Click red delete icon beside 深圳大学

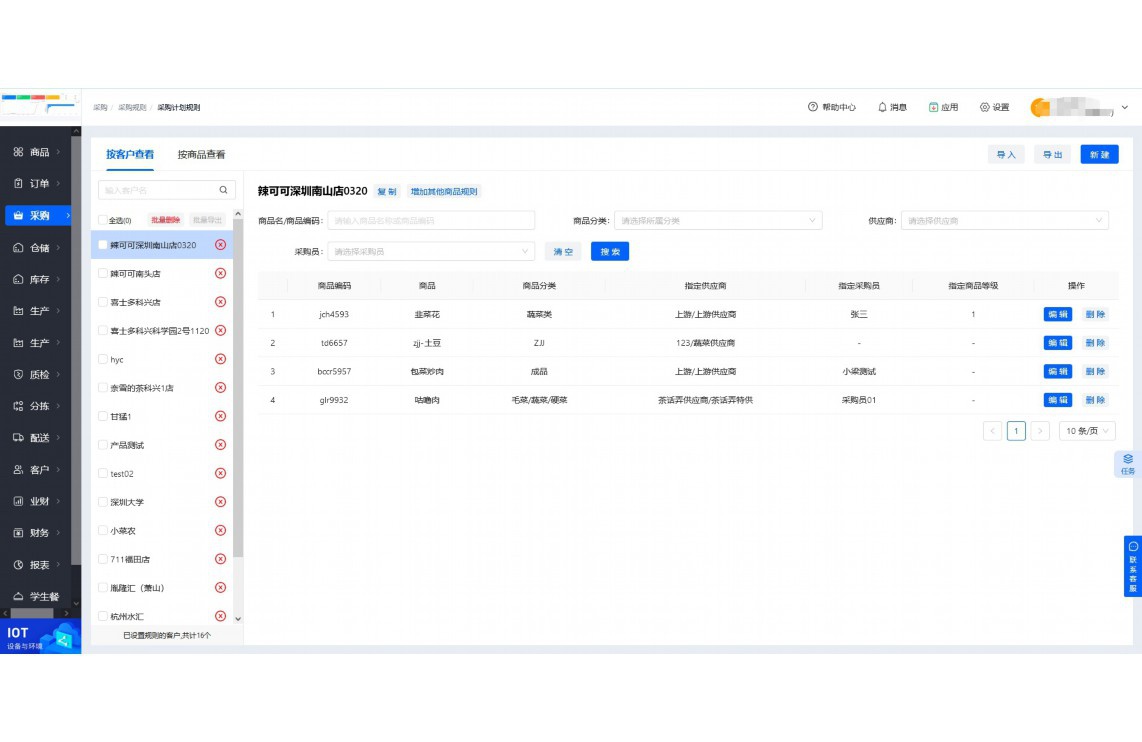[x=221, y=502]
